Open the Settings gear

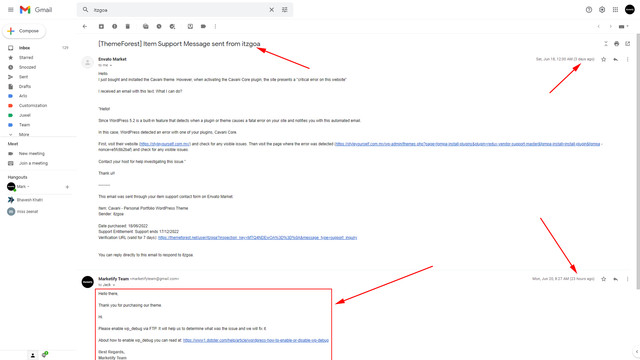pyautogui.click(x=602, y=10)
